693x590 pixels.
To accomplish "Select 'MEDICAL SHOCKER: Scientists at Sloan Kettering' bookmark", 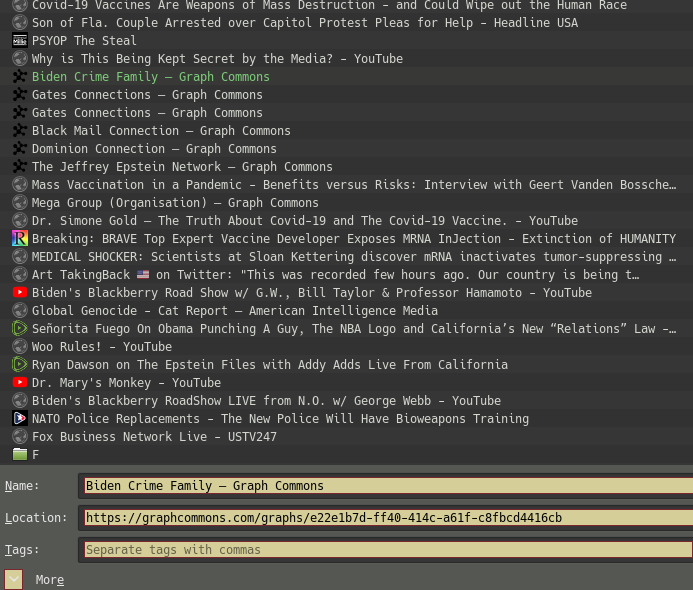I will click(x=346, y=256).
